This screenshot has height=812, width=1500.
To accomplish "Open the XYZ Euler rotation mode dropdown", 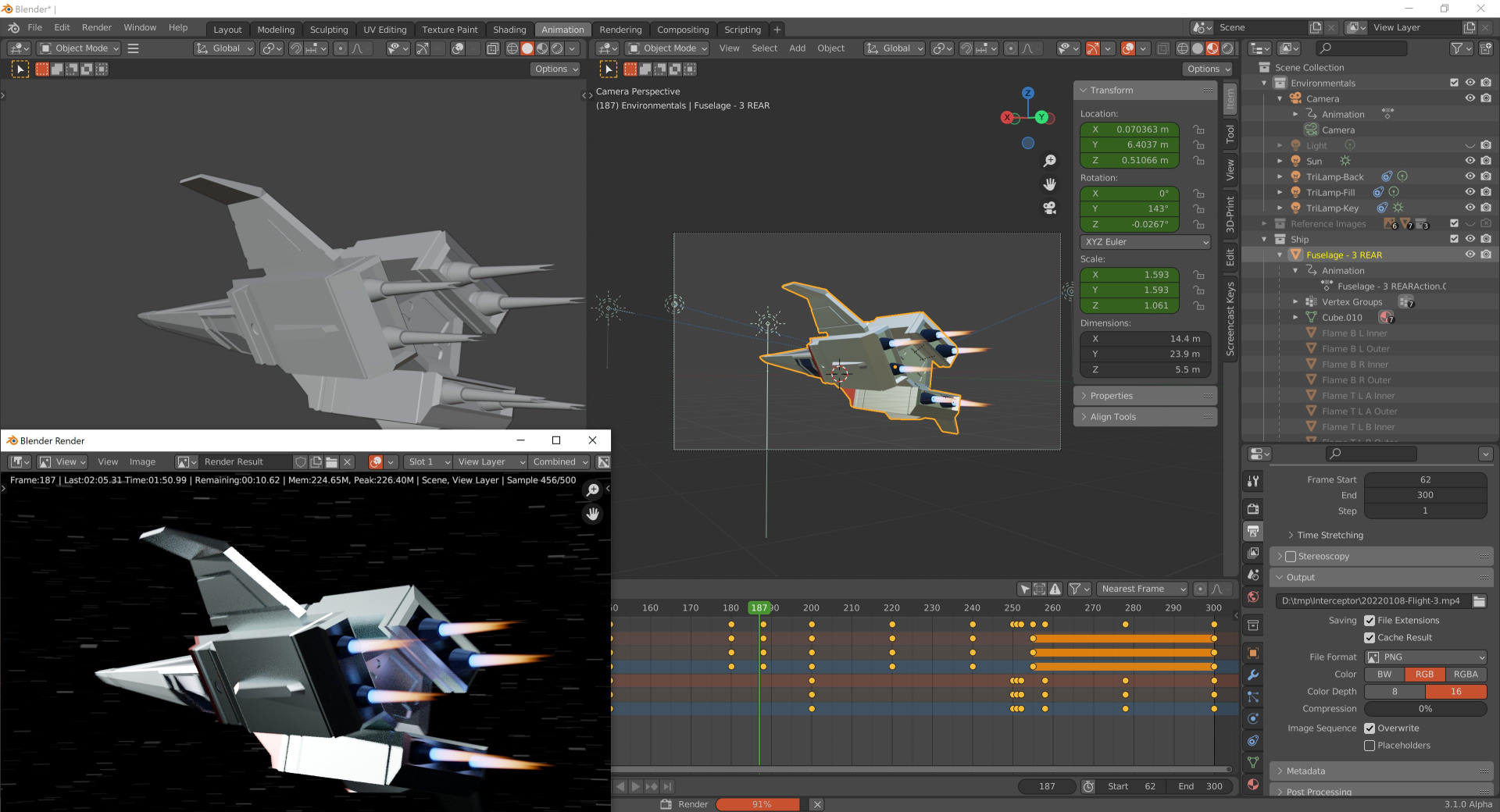I will tap(1145, 242).
